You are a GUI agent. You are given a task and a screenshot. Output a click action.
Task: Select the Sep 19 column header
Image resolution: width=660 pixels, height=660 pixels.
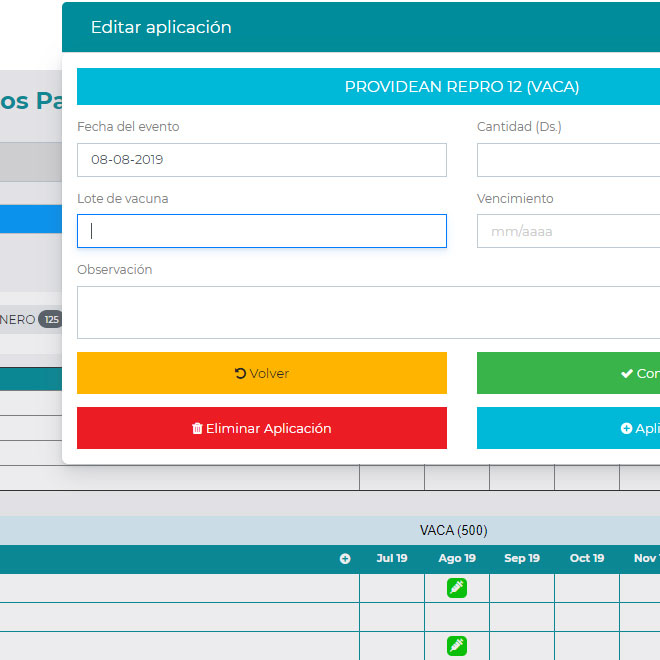(x=522, y=559)
